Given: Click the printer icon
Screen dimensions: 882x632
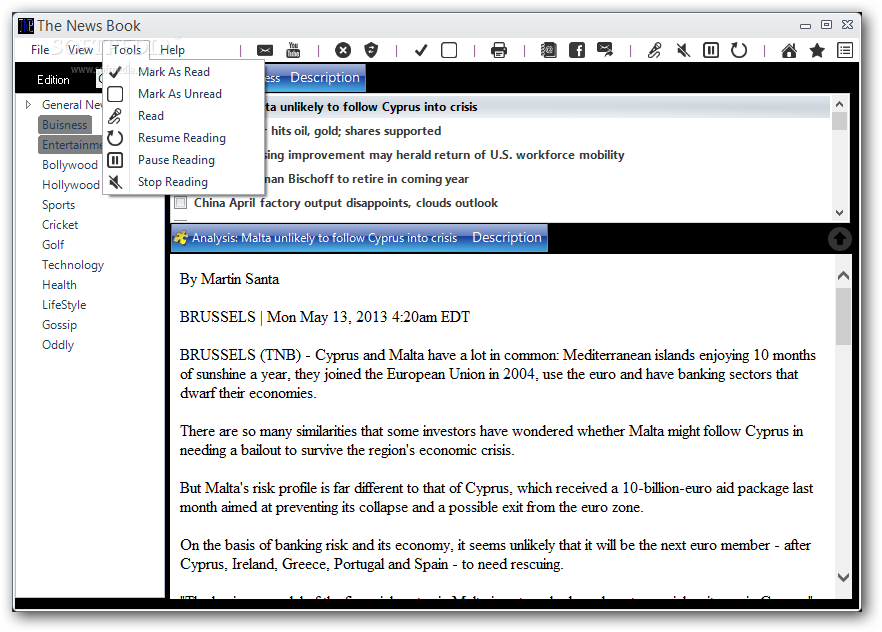Looking at the screenshot, I should 499,51.
